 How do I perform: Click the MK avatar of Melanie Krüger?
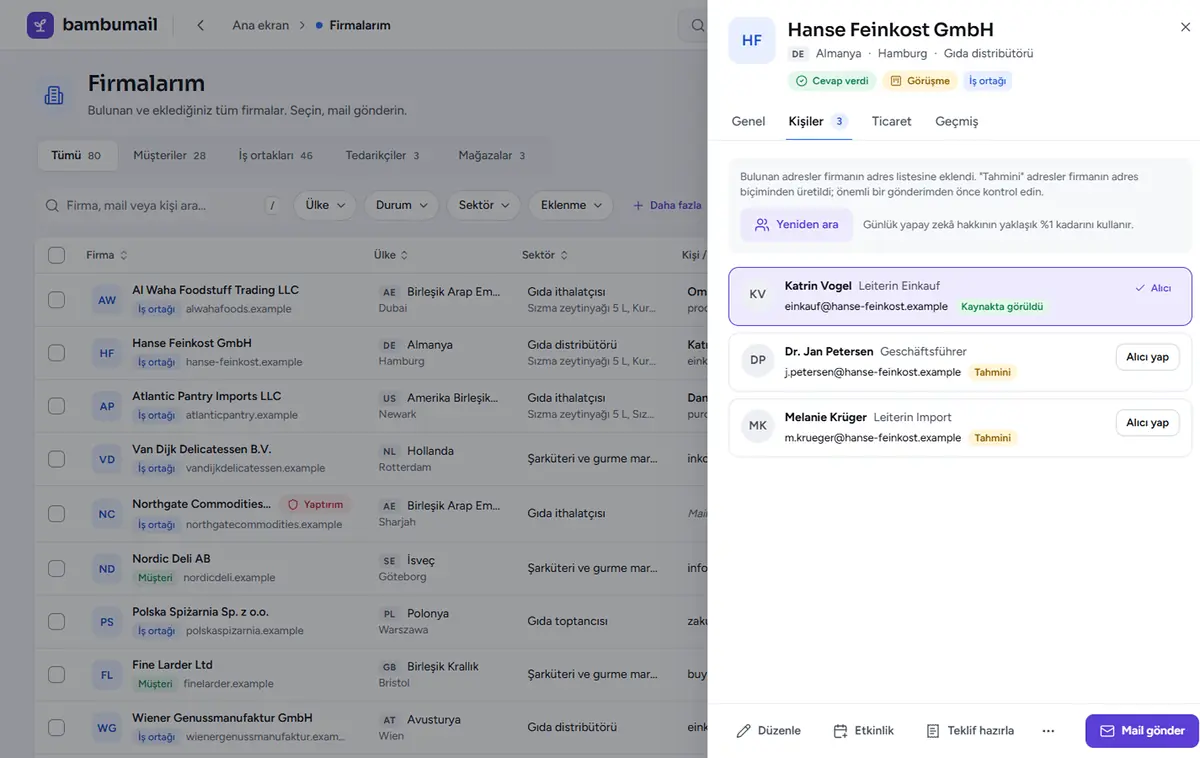(758, 426)
